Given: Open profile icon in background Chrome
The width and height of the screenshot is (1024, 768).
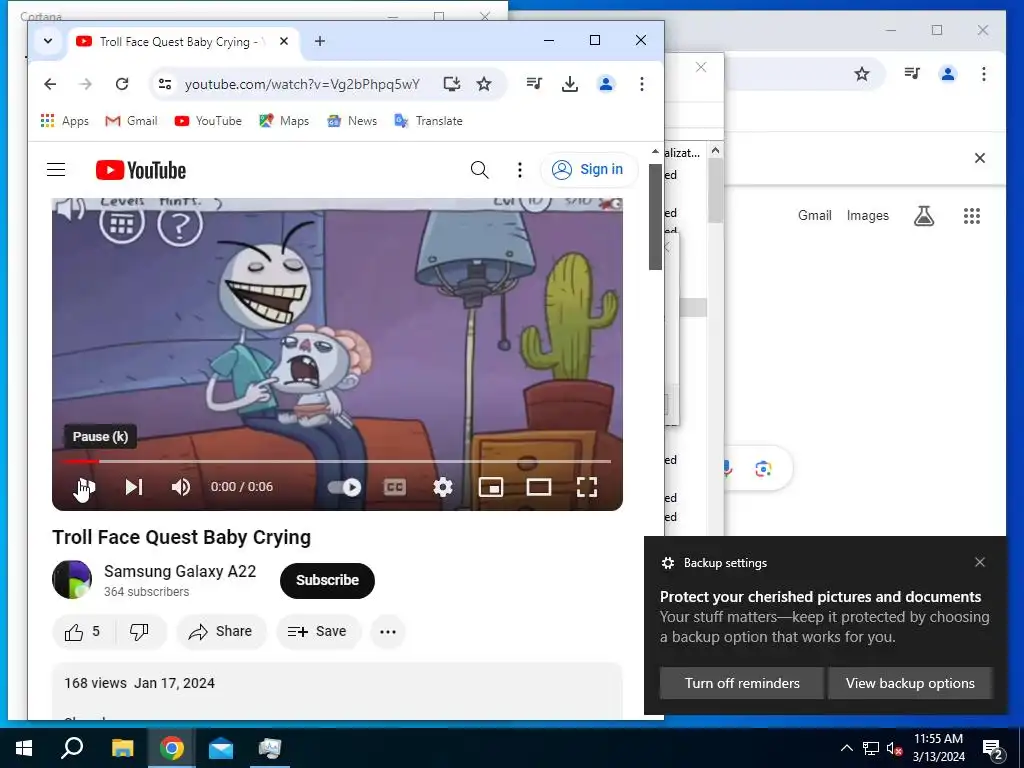Looking at the screenshot, I should [x=948, y=74].
